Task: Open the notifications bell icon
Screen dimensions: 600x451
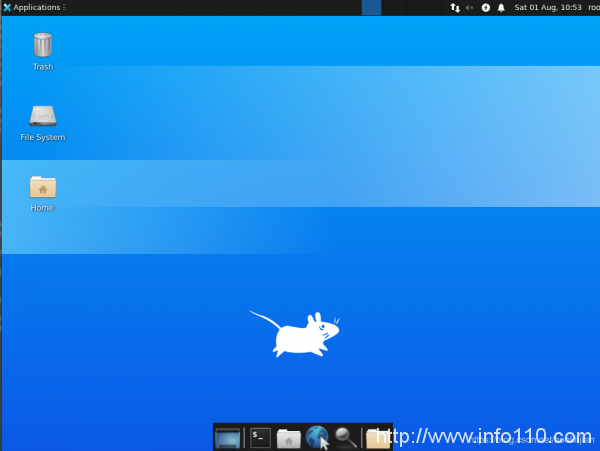Action: click(x=501, y=7)
